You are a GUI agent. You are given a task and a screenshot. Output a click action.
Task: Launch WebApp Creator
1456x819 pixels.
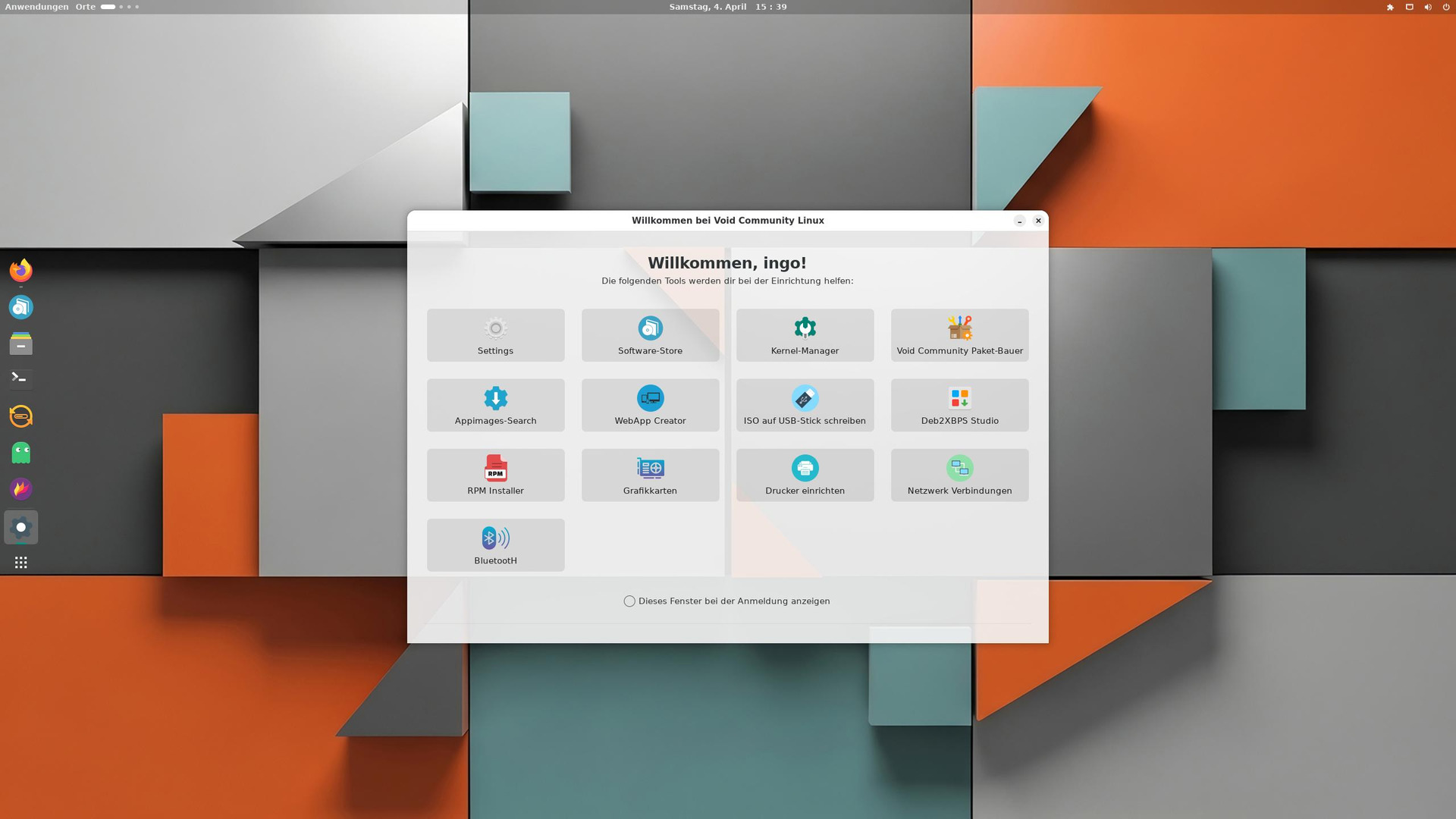click(x=650, y=405)
